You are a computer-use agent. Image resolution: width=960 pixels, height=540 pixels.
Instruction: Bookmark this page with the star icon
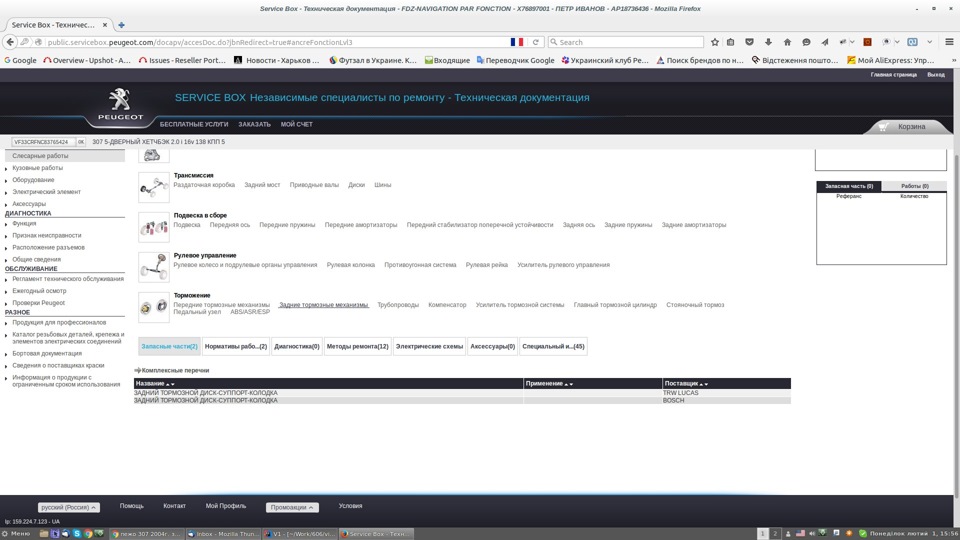[714, 42]
